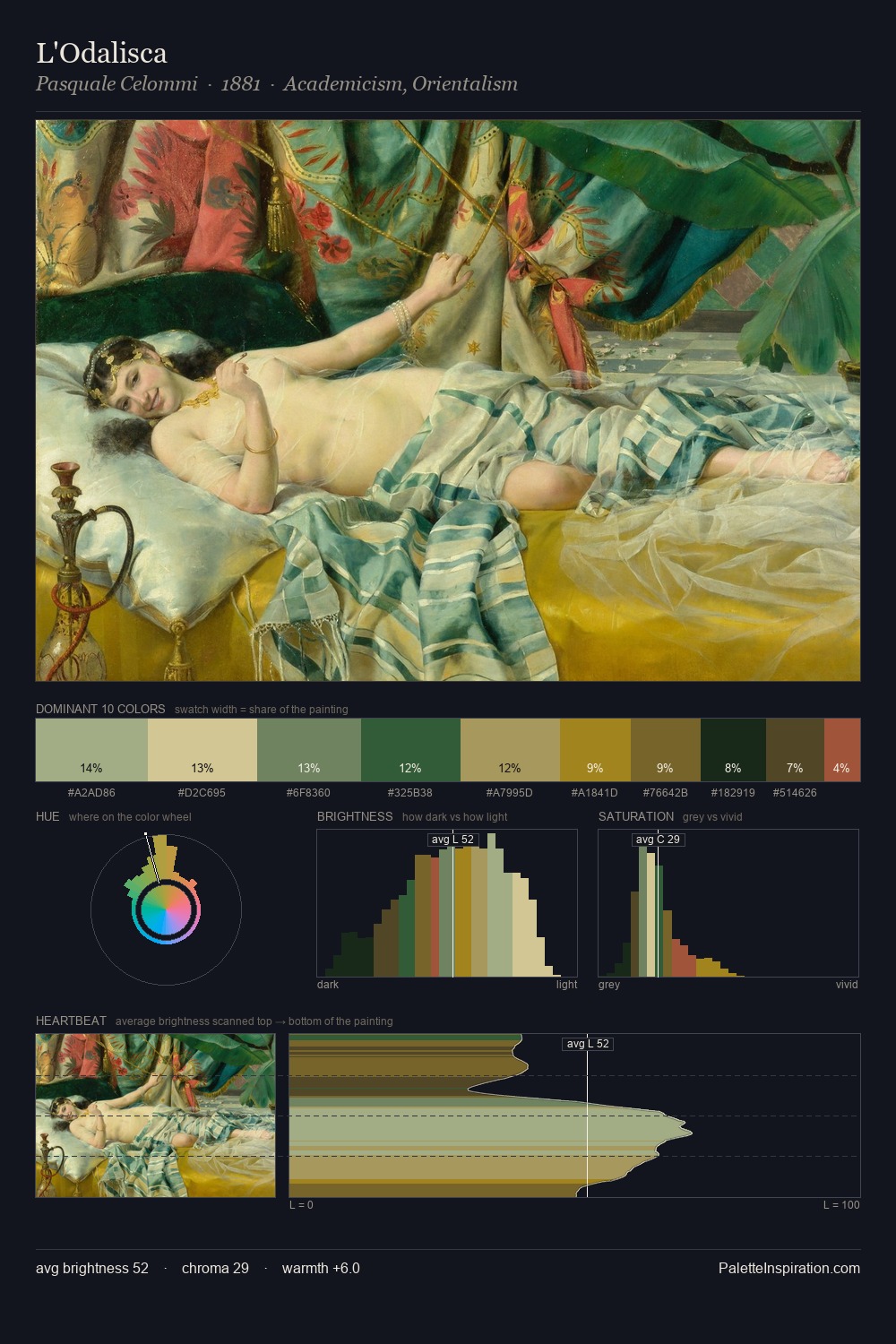896x1344 pixels.
Task: Open the PaletteInspiration.com link
Action: (x=789, y=1269)
